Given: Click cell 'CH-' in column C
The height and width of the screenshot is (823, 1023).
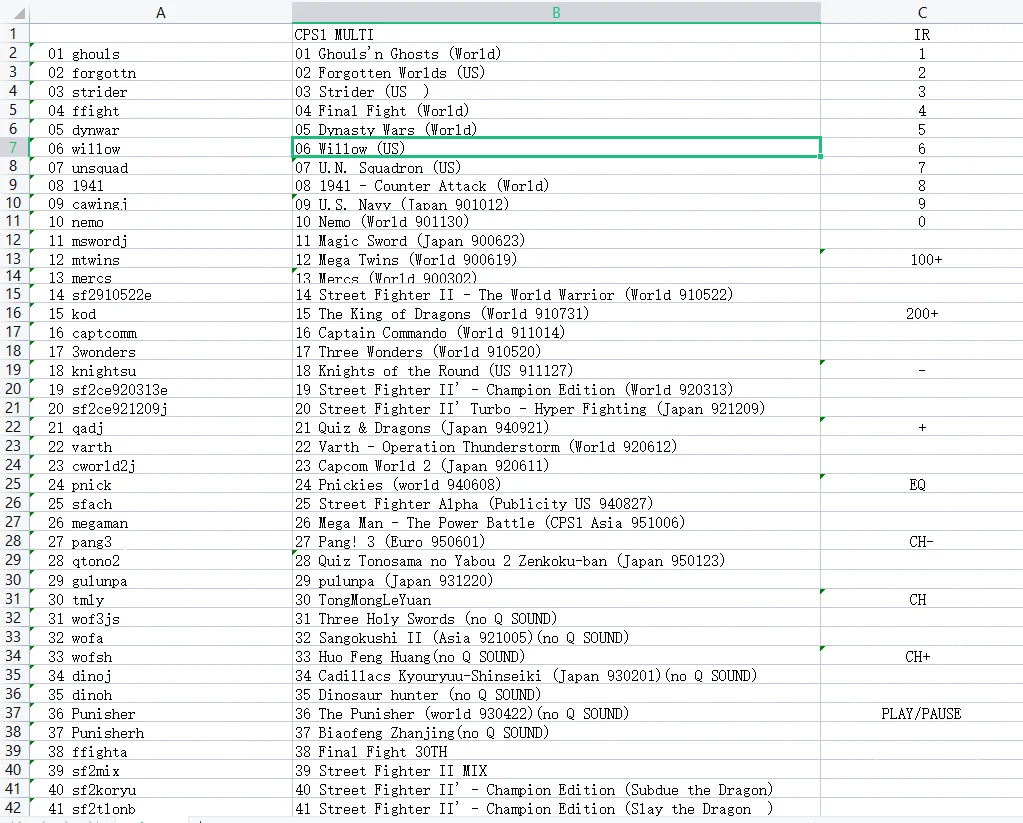Looking at the screenshot, I should click(x=921, y=541).
